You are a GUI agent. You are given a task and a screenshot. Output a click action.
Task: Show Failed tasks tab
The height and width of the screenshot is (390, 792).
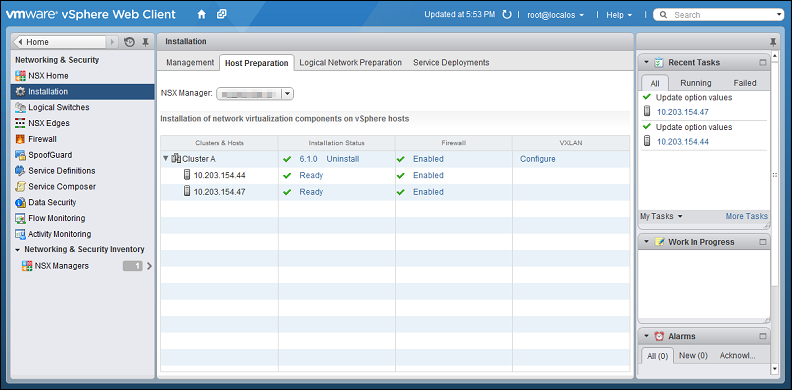pos(745,83)
